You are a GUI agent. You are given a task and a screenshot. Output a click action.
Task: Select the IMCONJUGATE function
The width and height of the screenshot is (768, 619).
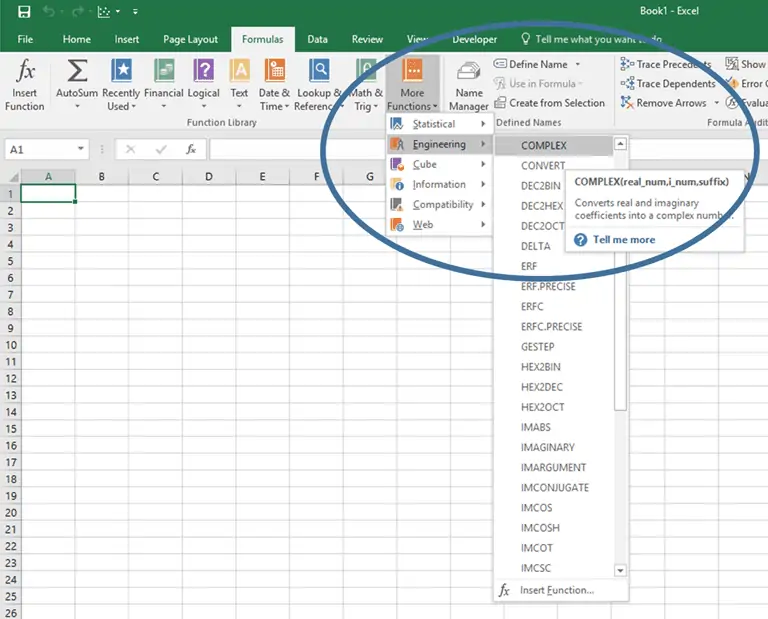553,487
